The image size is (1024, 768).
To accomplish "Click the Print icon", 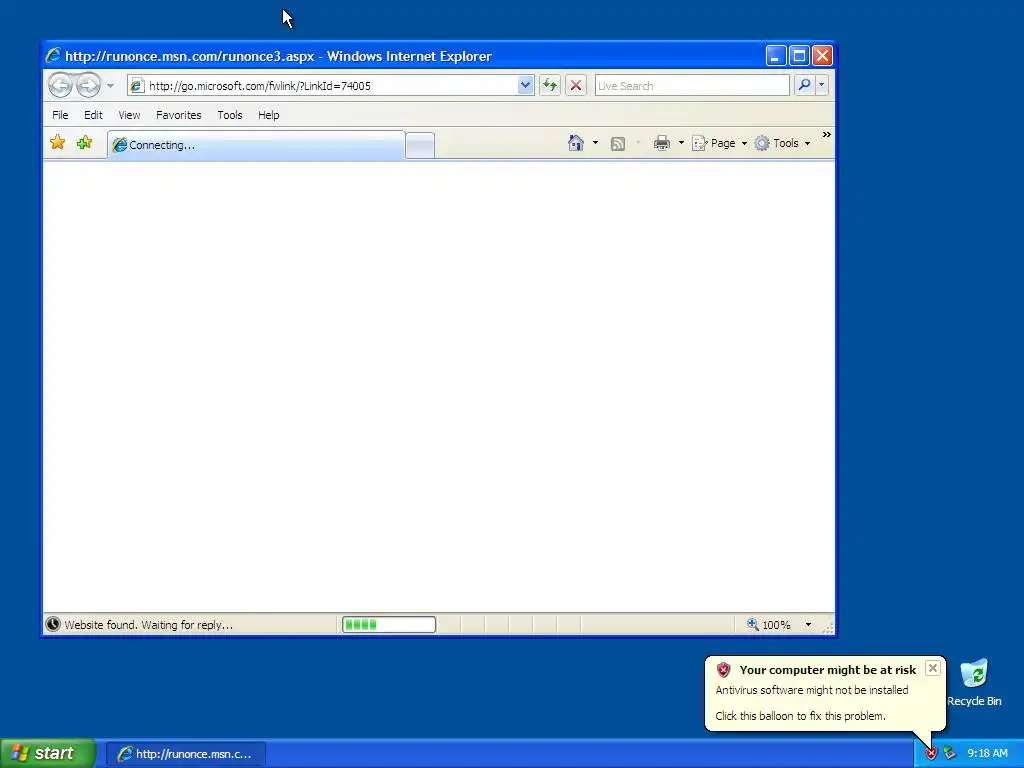I will [662, 143].
